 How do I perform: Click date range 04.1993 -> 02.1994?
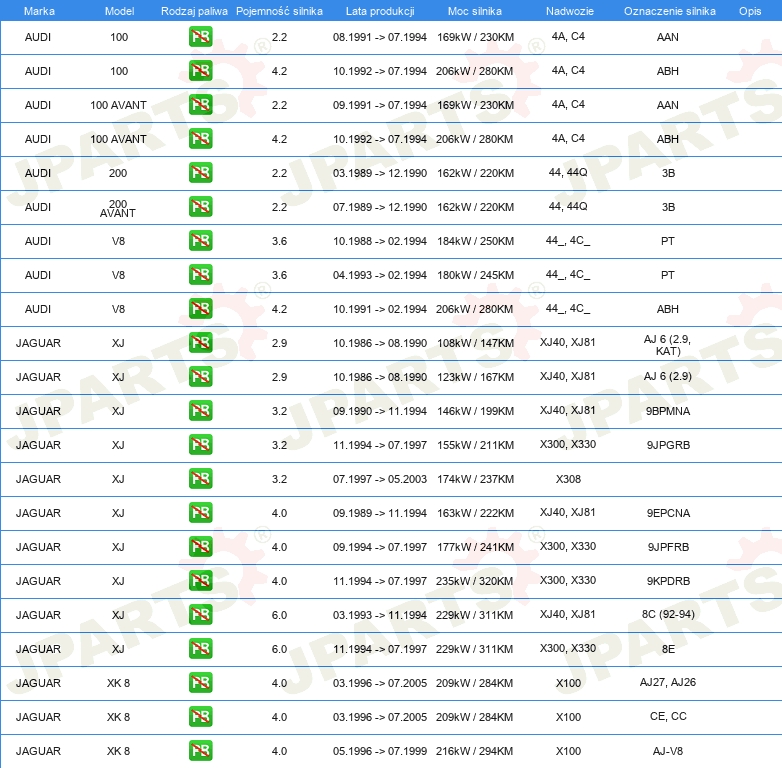[380, 275]
